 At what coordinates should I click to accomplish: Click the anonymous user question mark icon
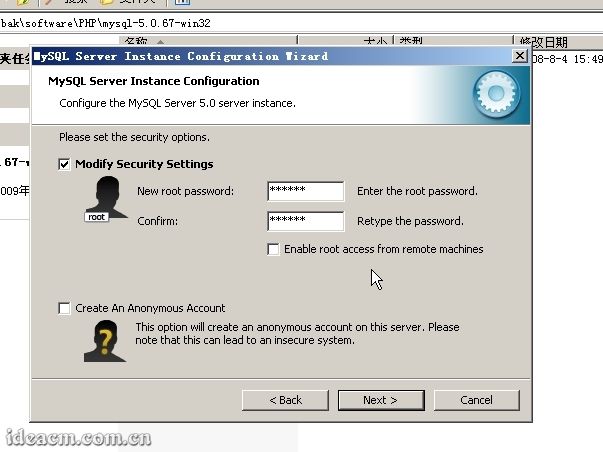[105, 341]
